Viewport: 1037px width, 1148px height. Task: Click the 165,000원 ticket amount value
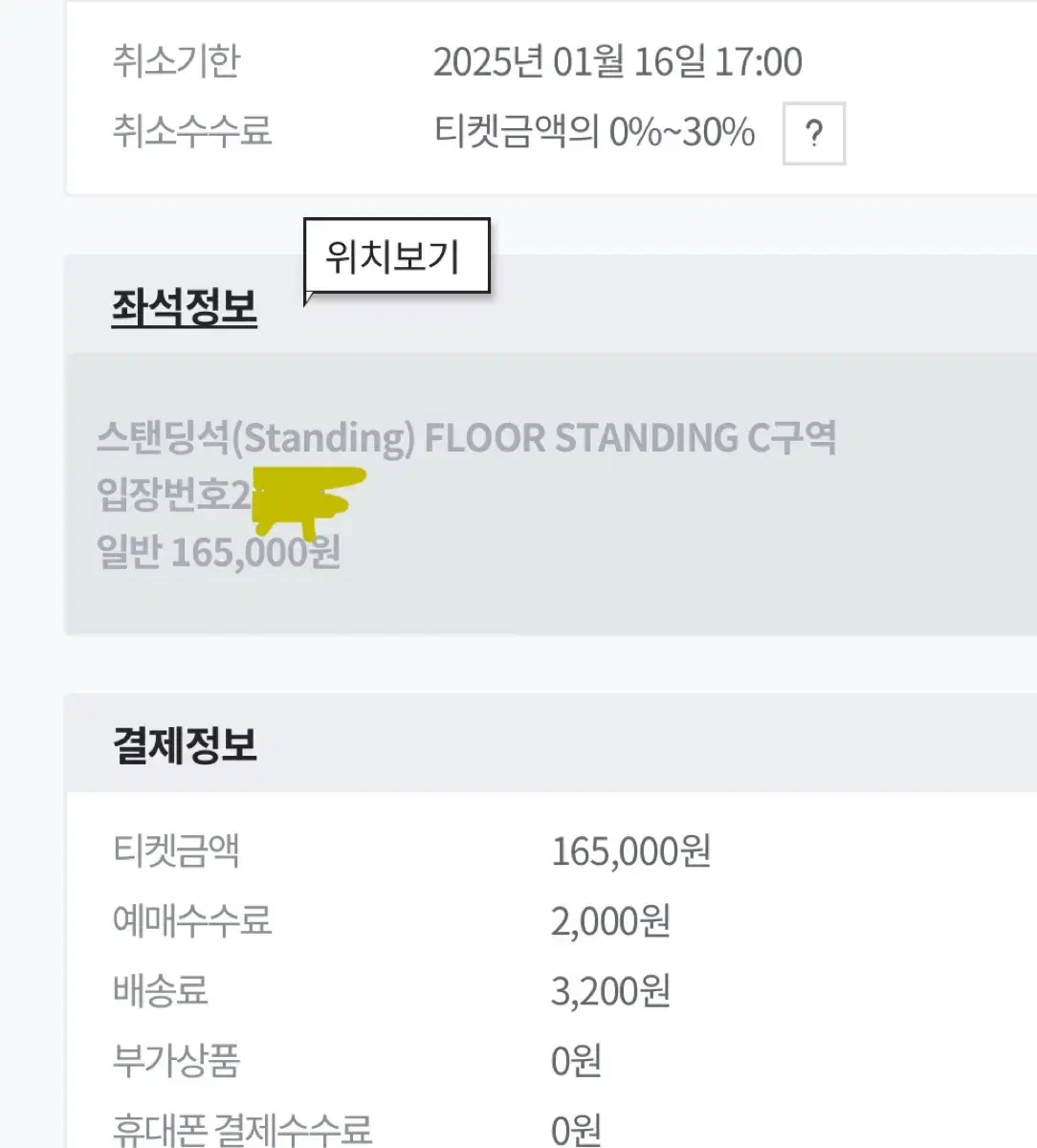pyautogui.click(x=630, y=850)
